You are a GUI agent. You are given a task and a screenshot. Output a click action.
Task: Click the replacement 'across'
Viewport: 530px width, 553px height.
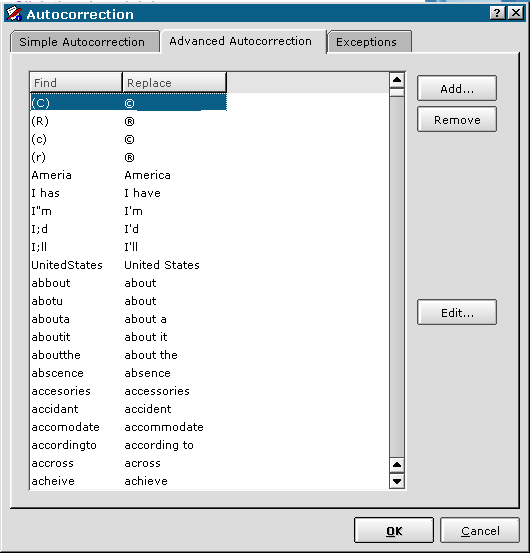(142, 463)
